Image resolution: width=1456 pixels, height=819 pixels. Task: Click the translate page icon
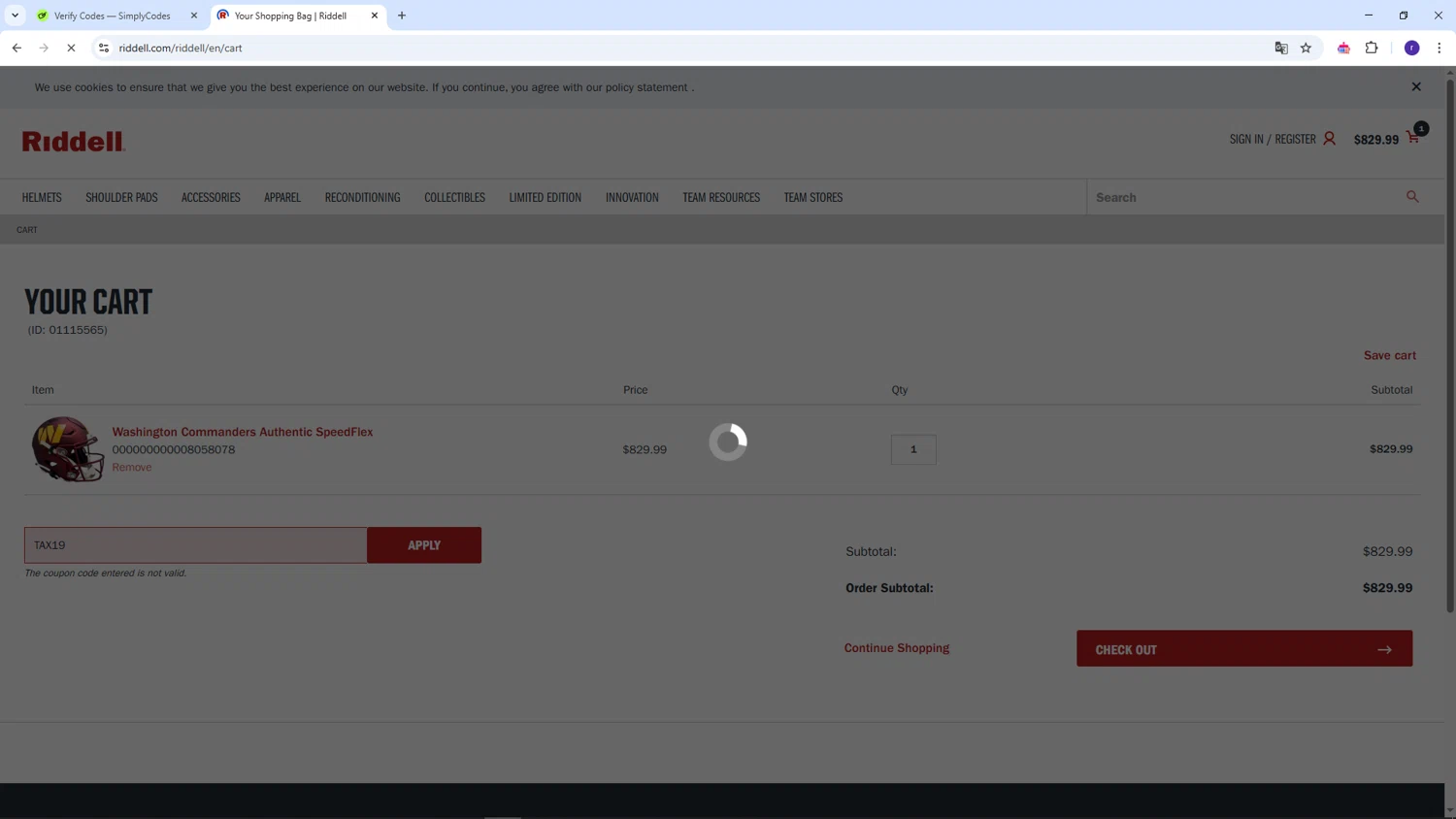[1281, 48]
